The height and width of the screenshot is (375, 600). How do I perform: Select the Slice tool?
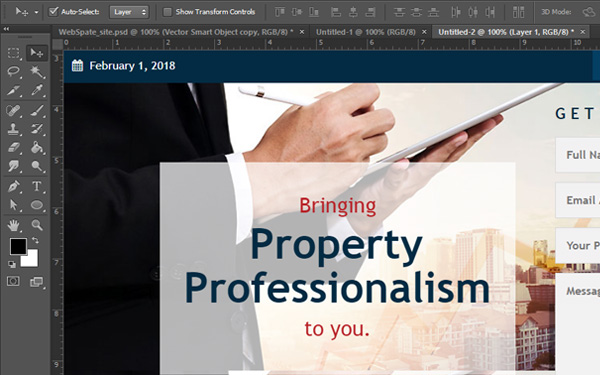14,90
